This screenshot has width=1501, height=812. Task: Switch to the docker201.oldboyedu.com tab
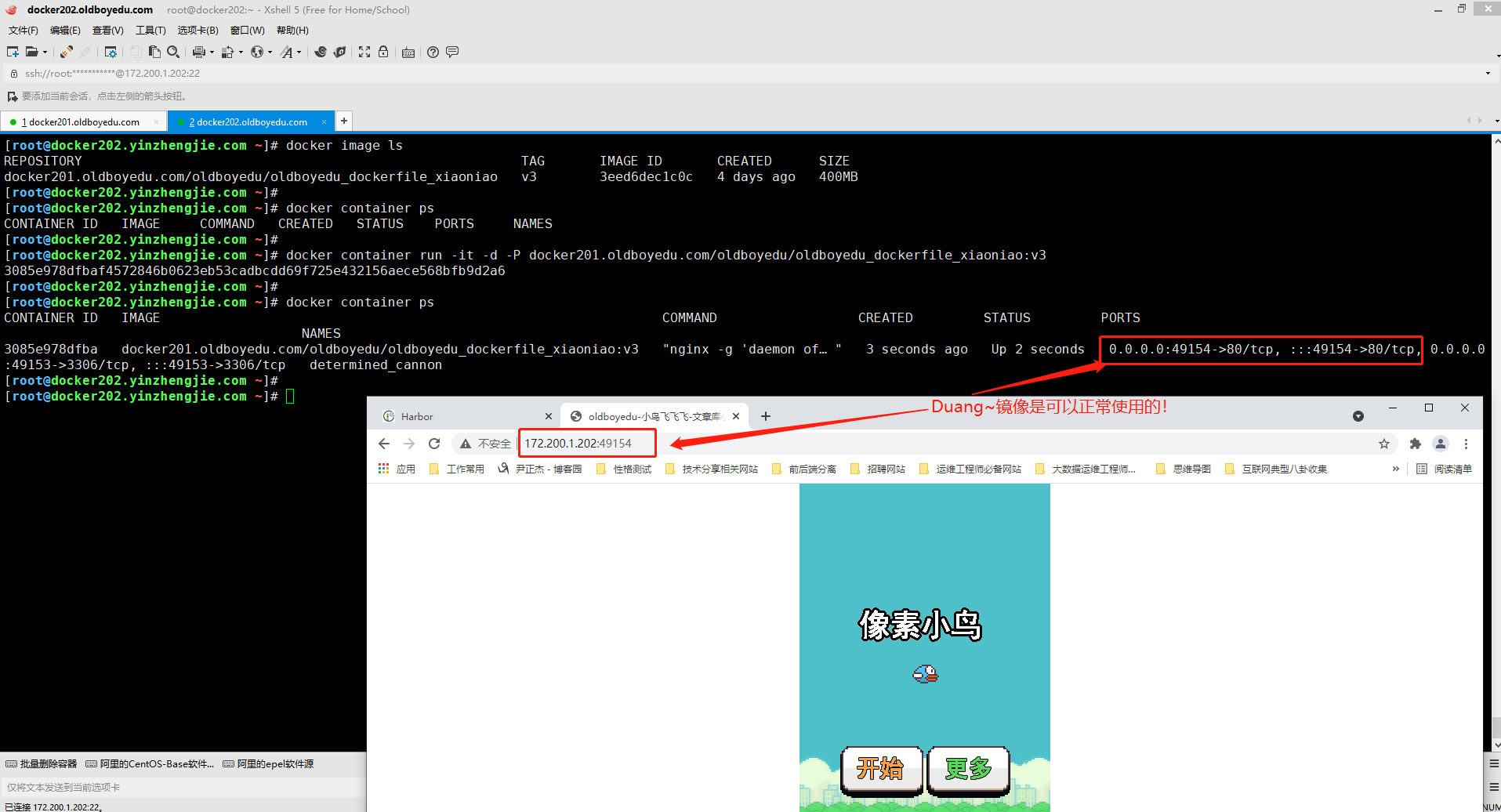pyautogui.click(x=84, y=122)
